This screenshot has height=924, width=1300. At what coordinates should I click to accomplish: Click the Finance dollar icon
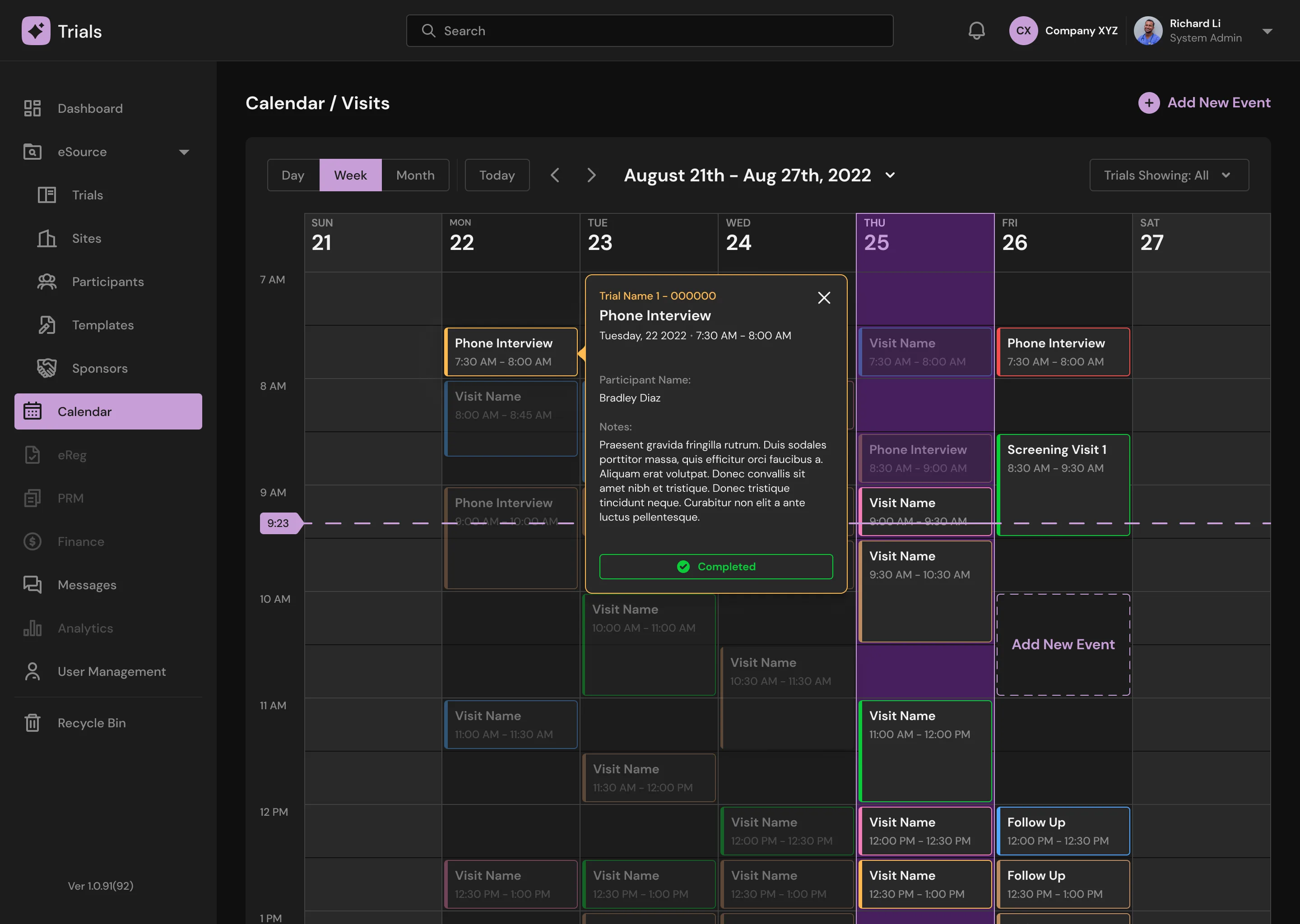pos(32,541)
